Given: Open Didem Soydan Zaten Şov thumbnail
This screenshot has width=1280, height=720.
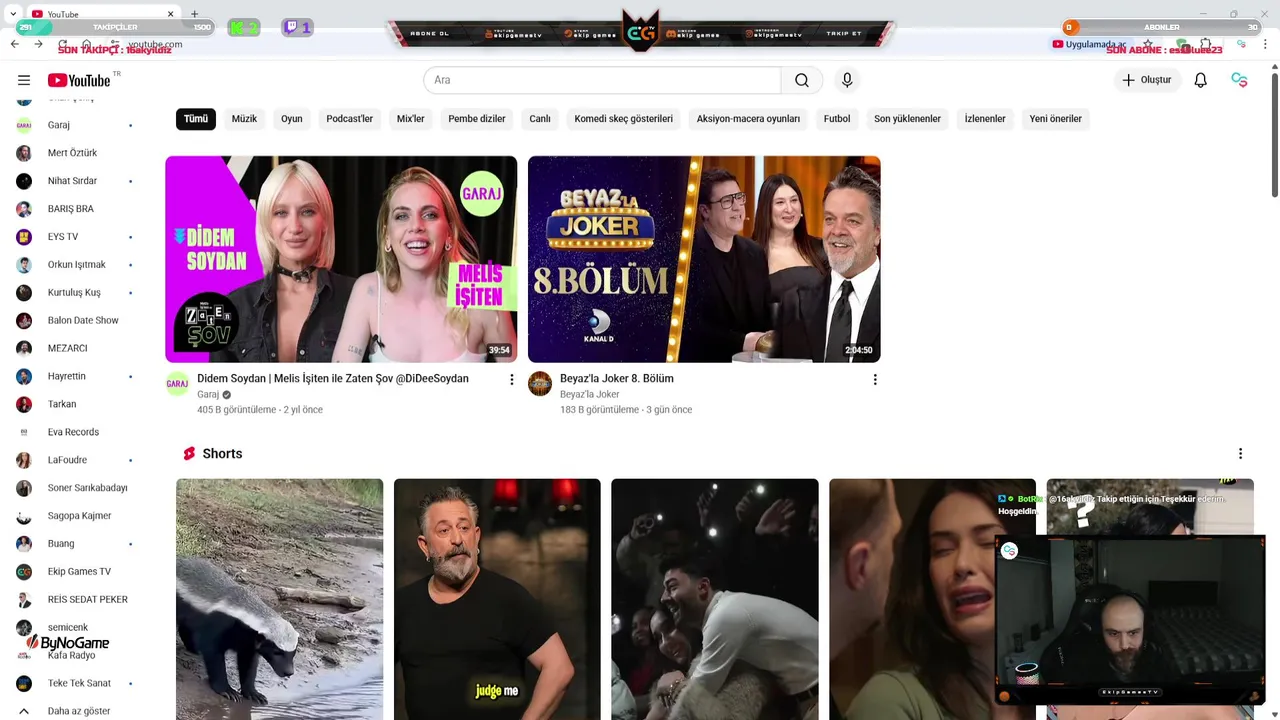Looking at the screenshot, I should coord(341,259).
